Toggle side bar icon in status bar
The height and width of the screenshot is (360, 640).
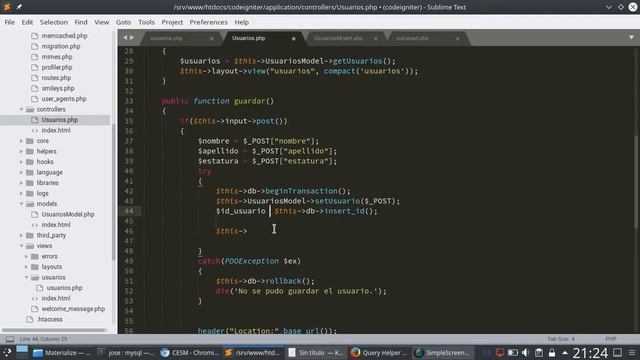coord(10,339)
